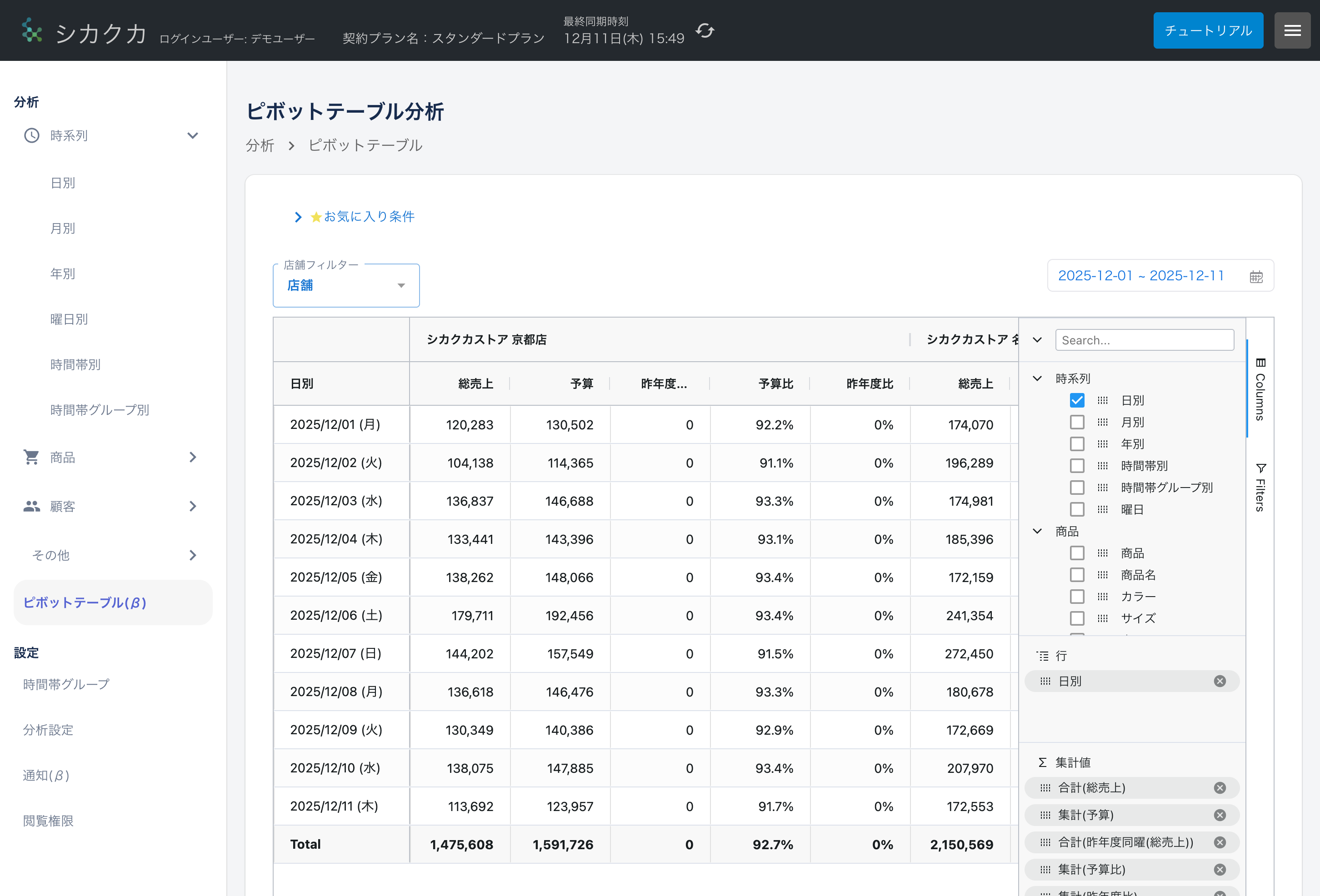Viewport: 1320px width, 896px height.
Task: Click the チュートリアル button
Action: pyautogui.click(x=1208, y=30)
